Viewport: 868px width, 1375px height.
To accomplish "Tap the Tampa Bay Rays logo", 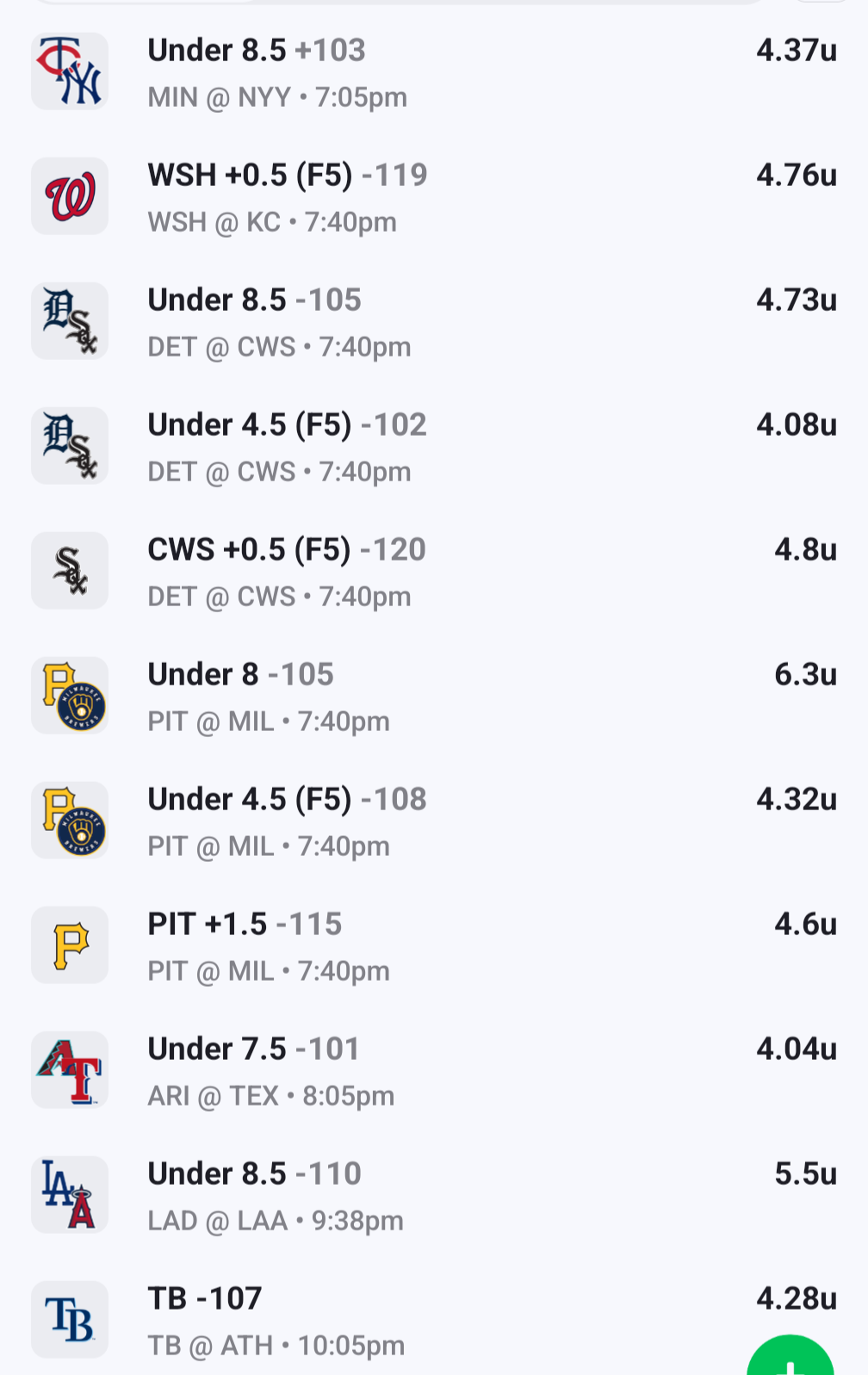I will [x=70, y=1319].
